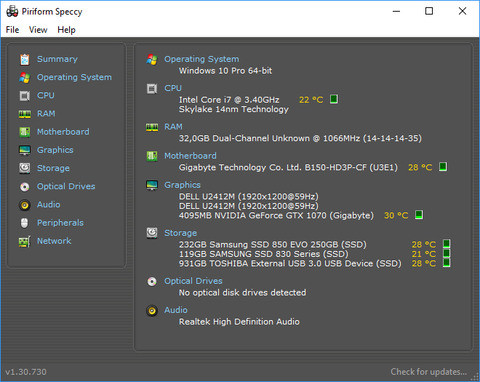The height and width of the screenshot is (382, 480).
Task: Click the Windows flag icon beside Operating System heading
Action: (x=152, y=60)
